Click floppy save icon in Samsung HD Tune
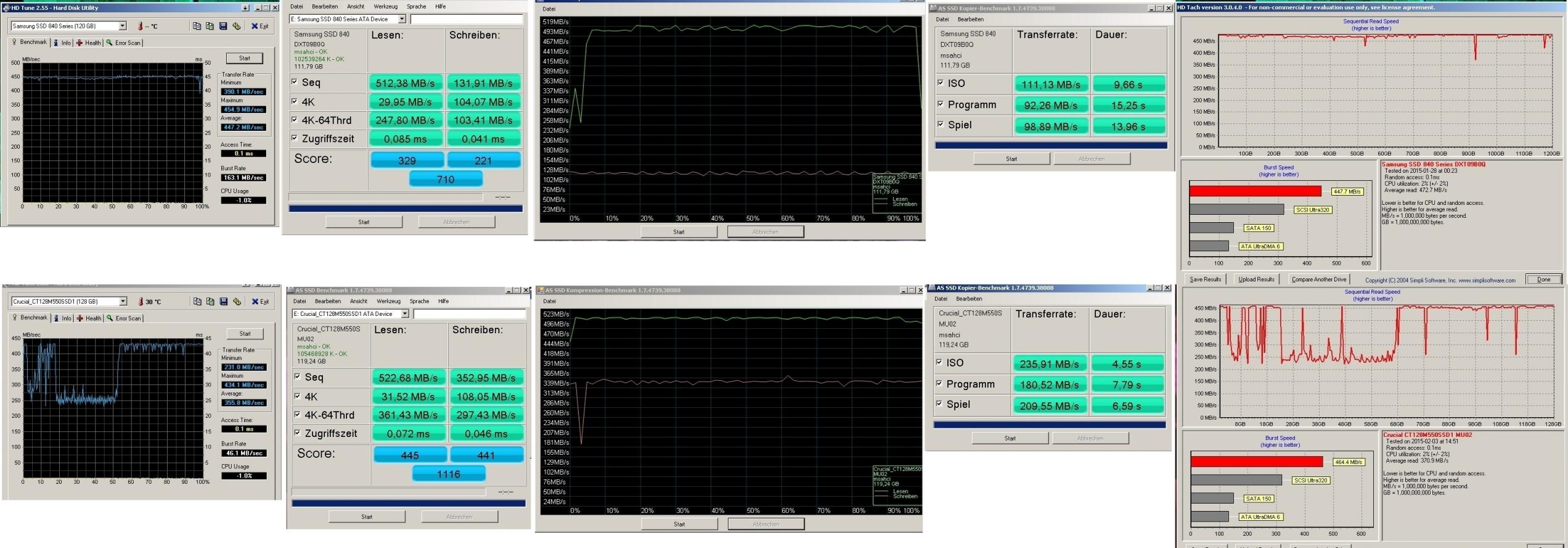1568x548 pixels. 223,26
